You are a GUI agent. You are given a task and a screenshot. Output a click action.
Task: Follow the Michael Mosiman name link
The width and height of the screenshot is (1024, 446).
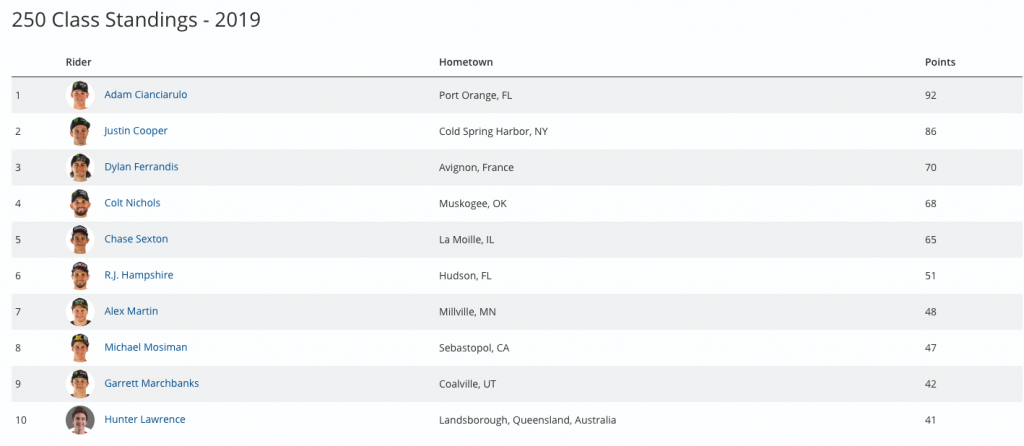click(145, 347)
